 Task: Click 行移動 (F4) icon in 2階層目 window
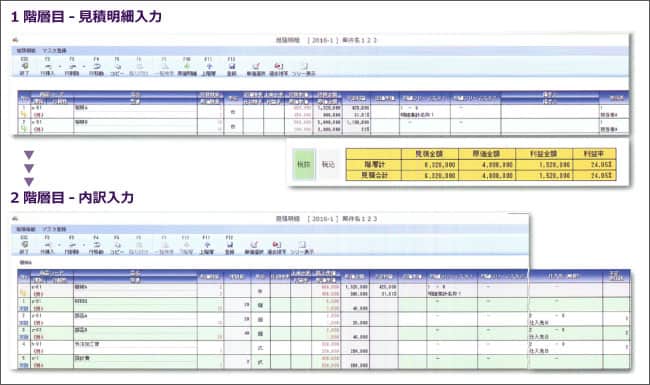click(x=96, y=245)
